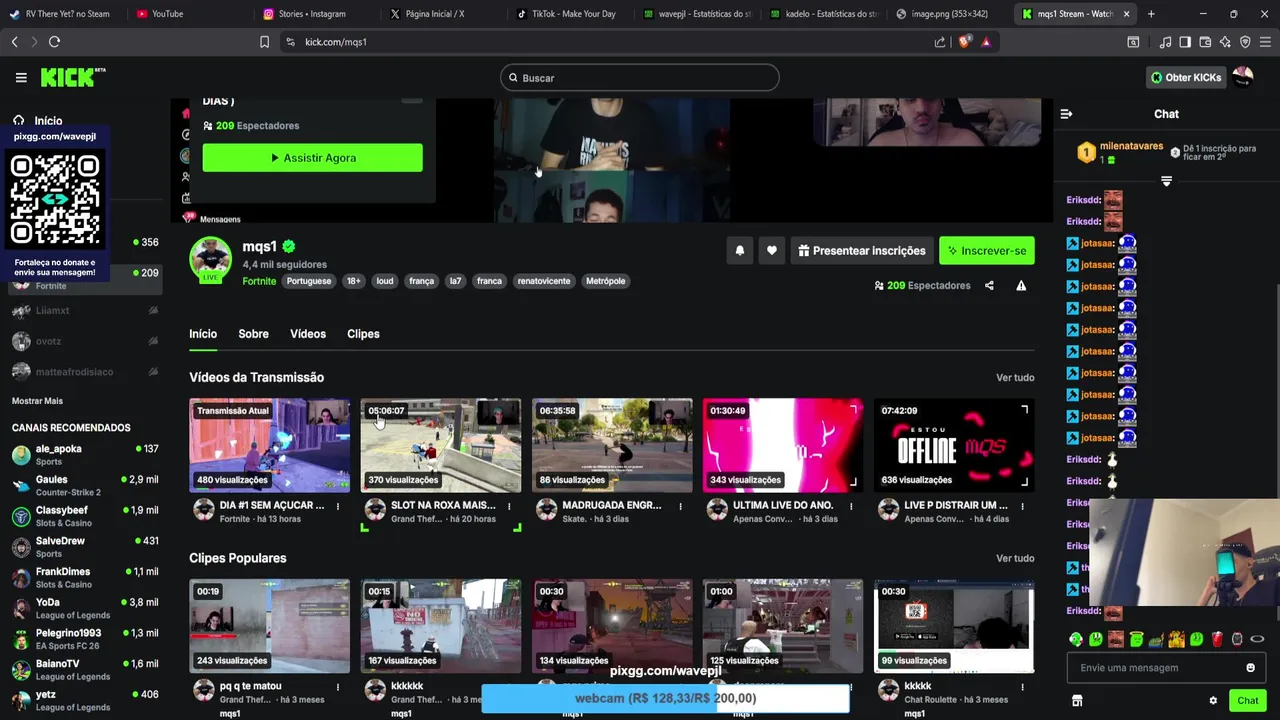
Task: Click Obter KICKs button
Action: 1186,77
